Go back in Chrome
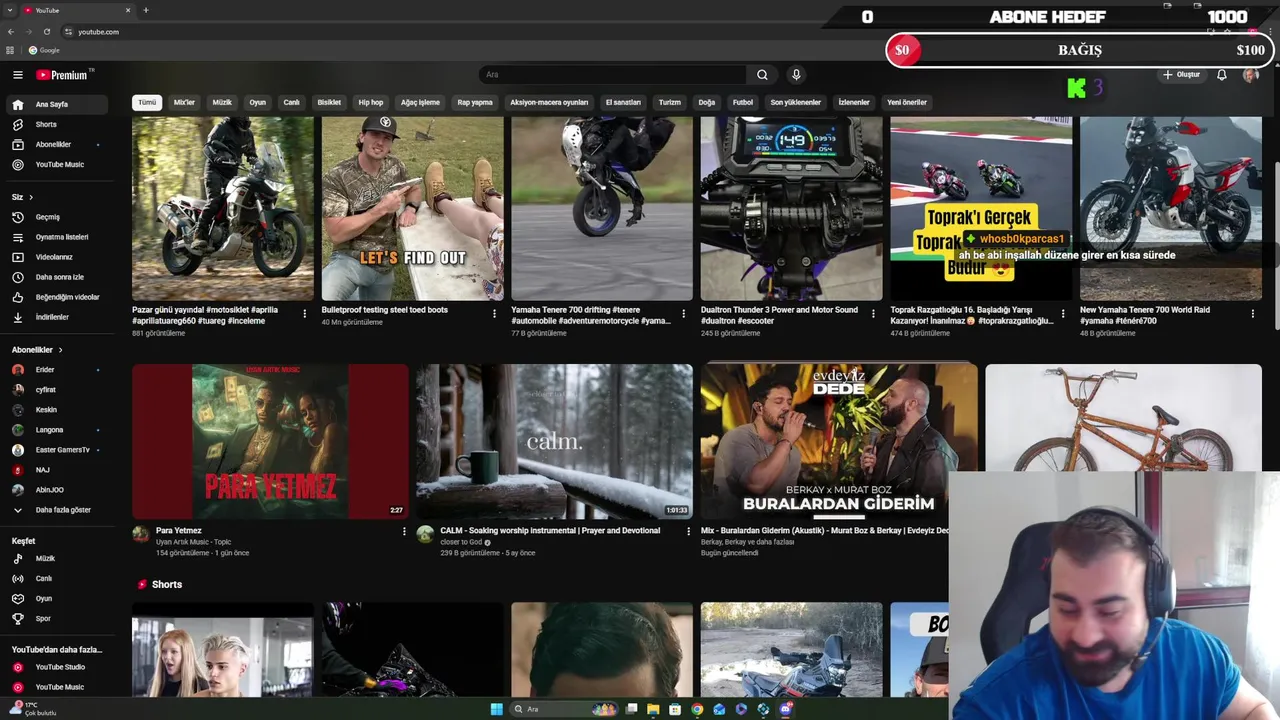The width and height of the screenshot is (1280, 720). tap(10, 31)
